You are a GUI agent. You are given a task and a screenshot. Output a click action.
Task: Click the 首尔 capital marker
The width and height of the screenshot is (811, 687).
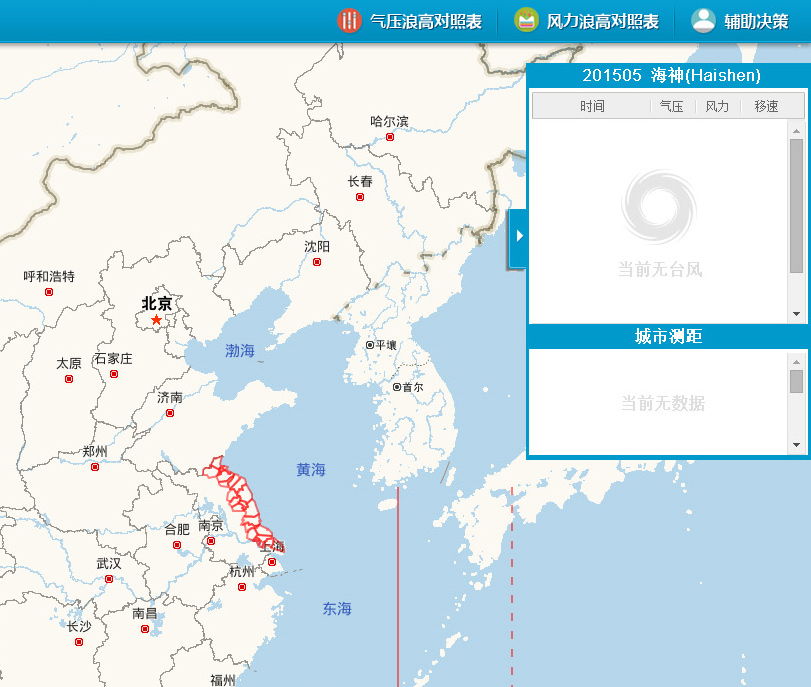click(397, 387)
